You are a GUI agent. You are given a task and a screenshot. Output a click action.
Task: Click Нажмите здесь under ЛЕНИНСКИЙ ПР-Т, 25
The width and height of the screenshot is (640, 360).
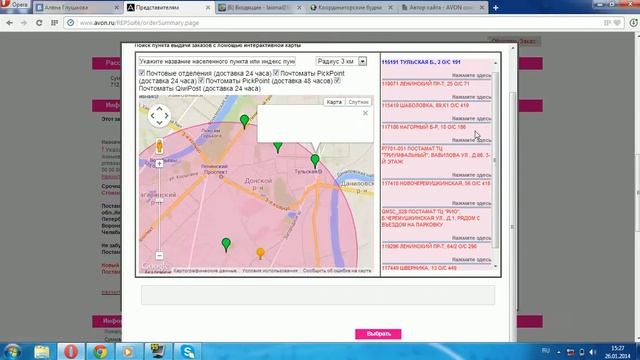click(471, 97)
